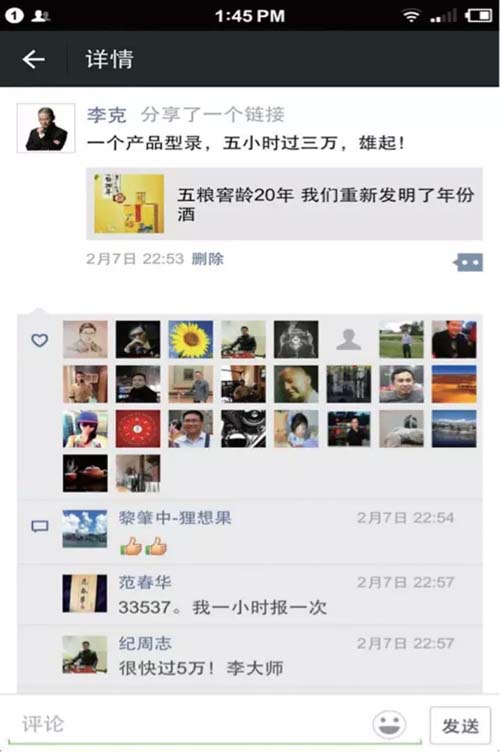The width and height of the screenshot is (500, 752).
Task: Open the emoji smiley picker
Action: [x=389, y=724]
